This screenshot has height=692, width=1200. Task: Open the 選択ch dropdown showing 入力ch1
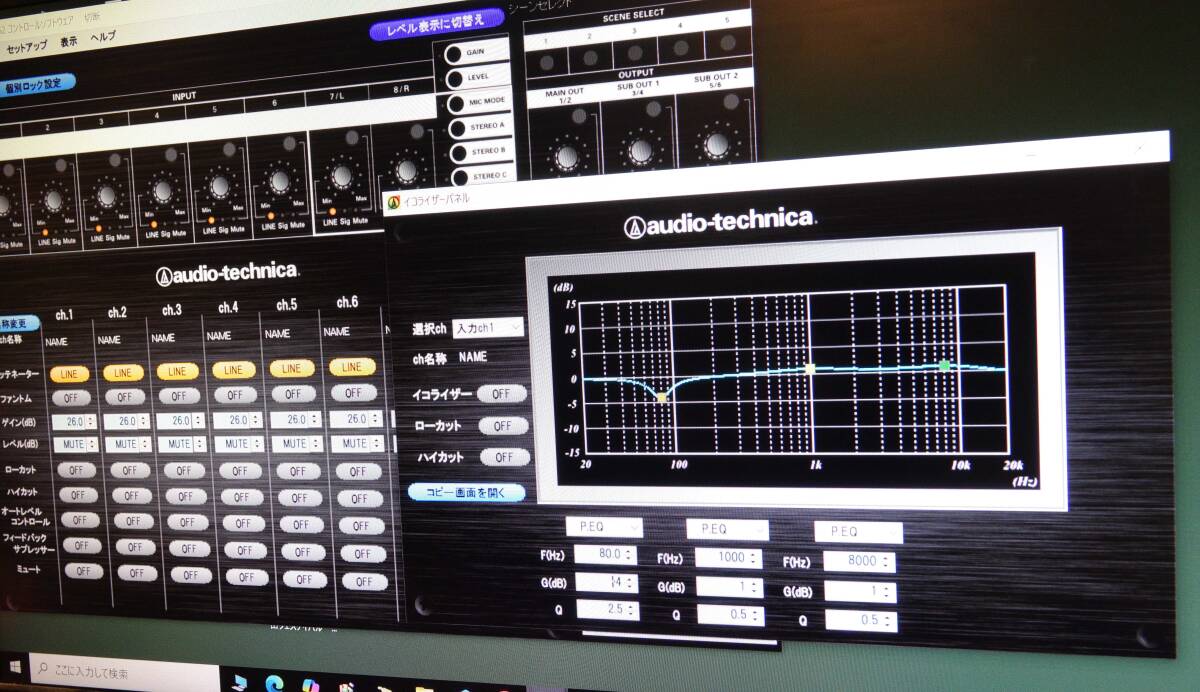point(488,328)
